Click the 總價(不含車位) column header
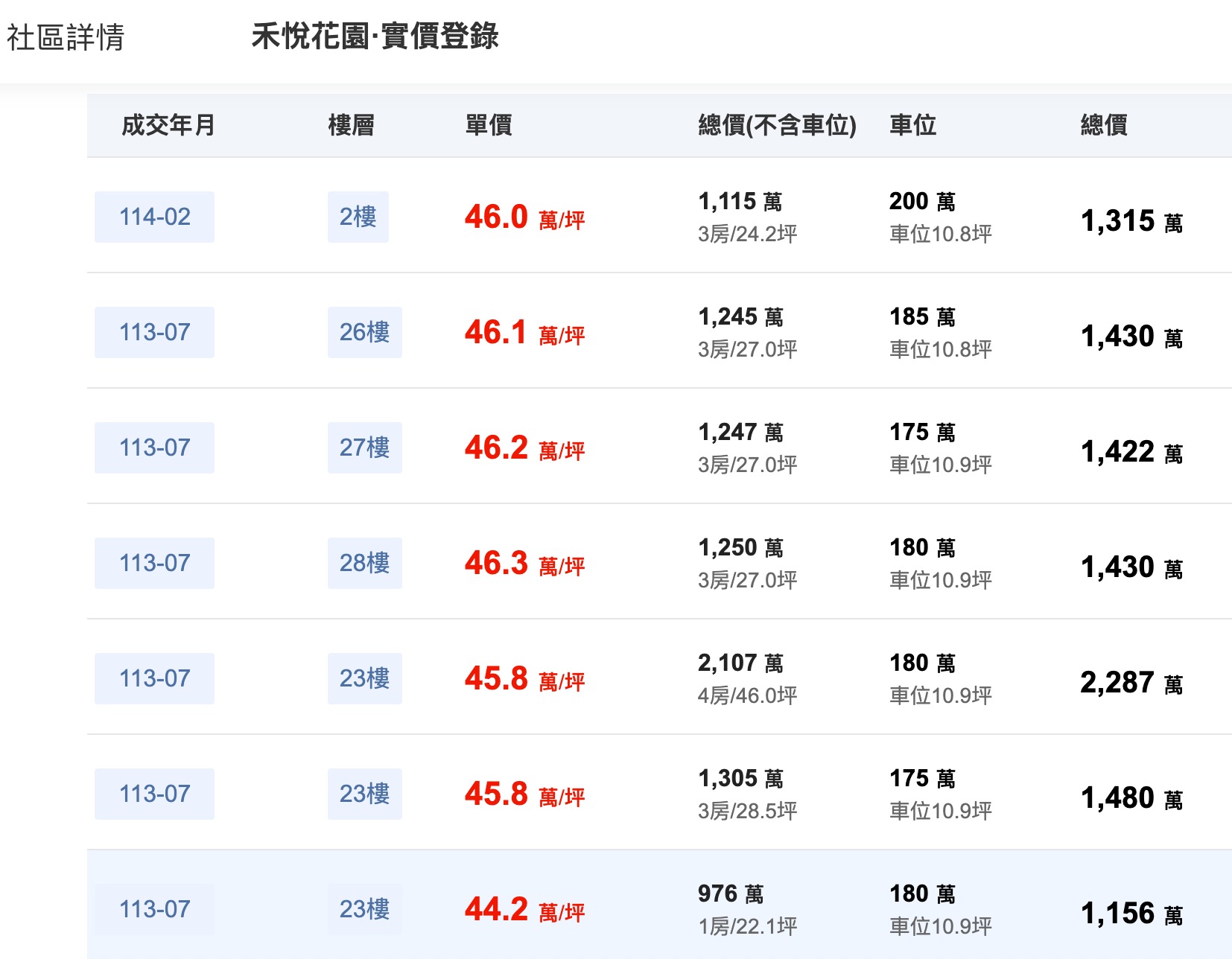 pos(777,125)
